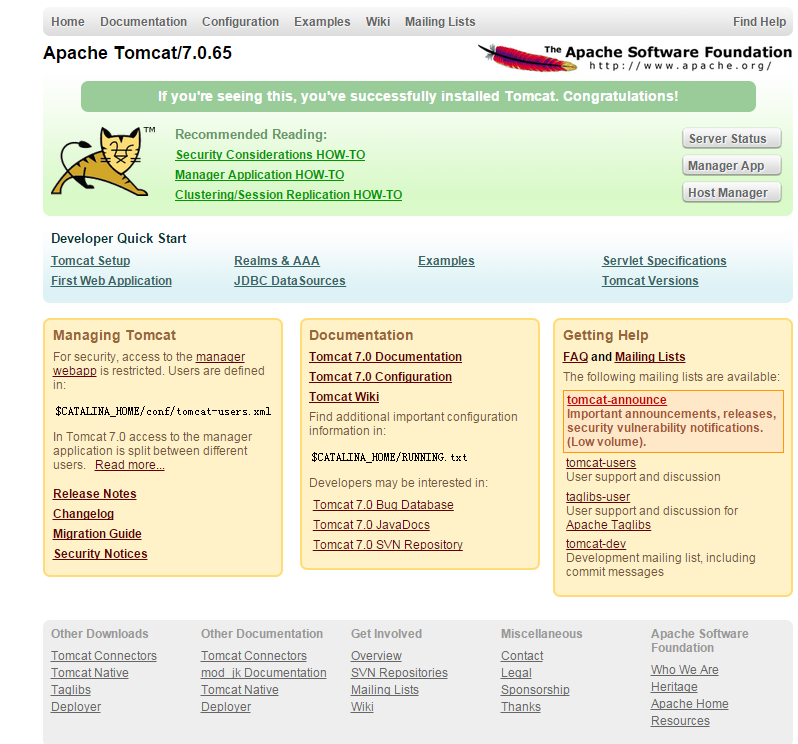Follow the Tomcat Setup quick start link
The height and width of the screenshot is (744, 798).
click(91, 261)
